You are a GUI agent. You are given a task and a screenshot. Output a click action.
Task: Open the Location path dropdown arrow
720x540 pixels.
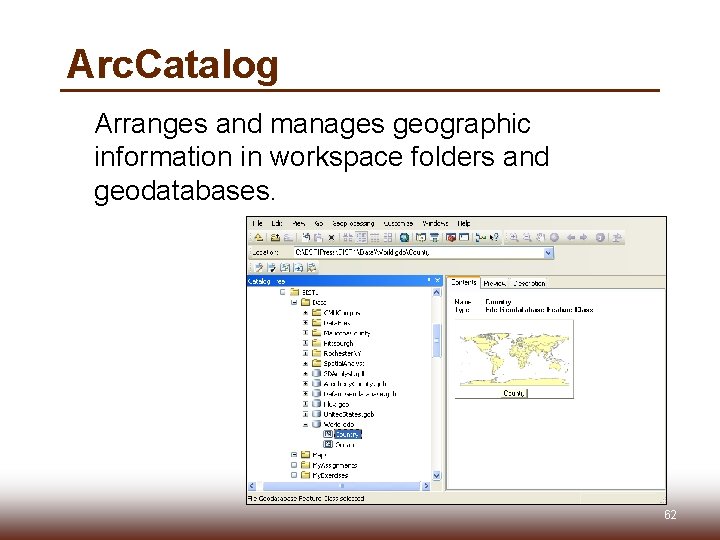pyautogui.click(x=548, y=253)
